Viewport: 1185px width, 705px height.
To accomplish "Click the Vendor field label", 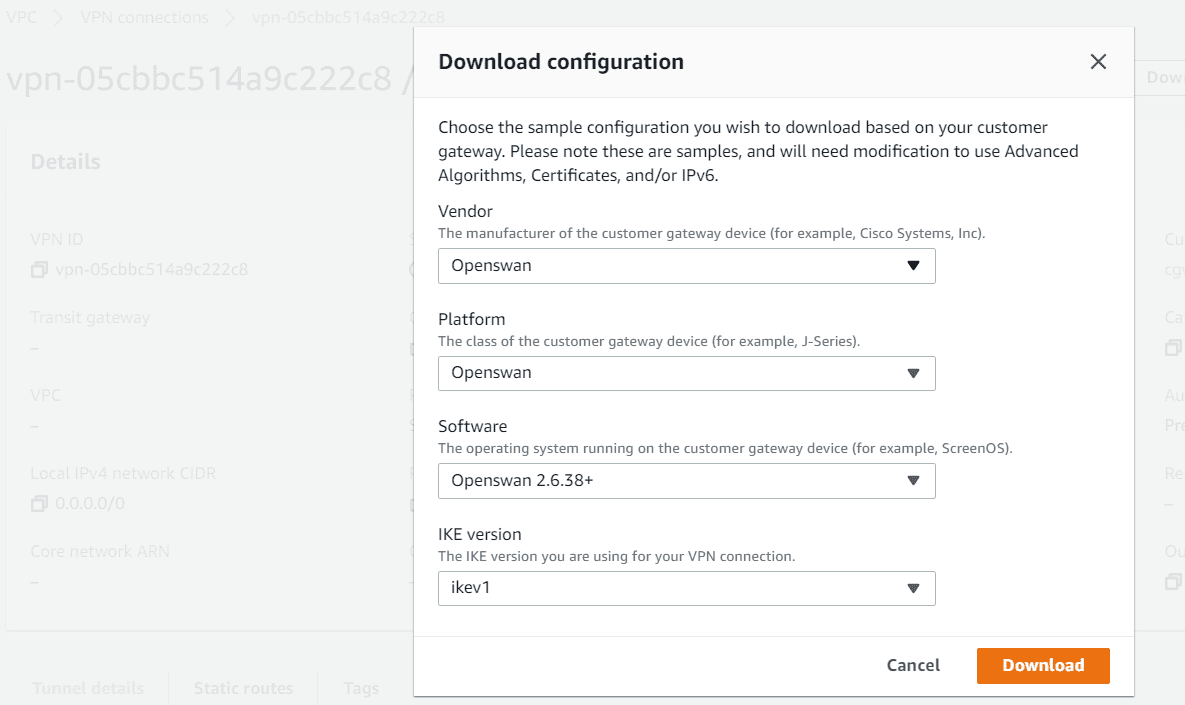I will coord(466,212).
